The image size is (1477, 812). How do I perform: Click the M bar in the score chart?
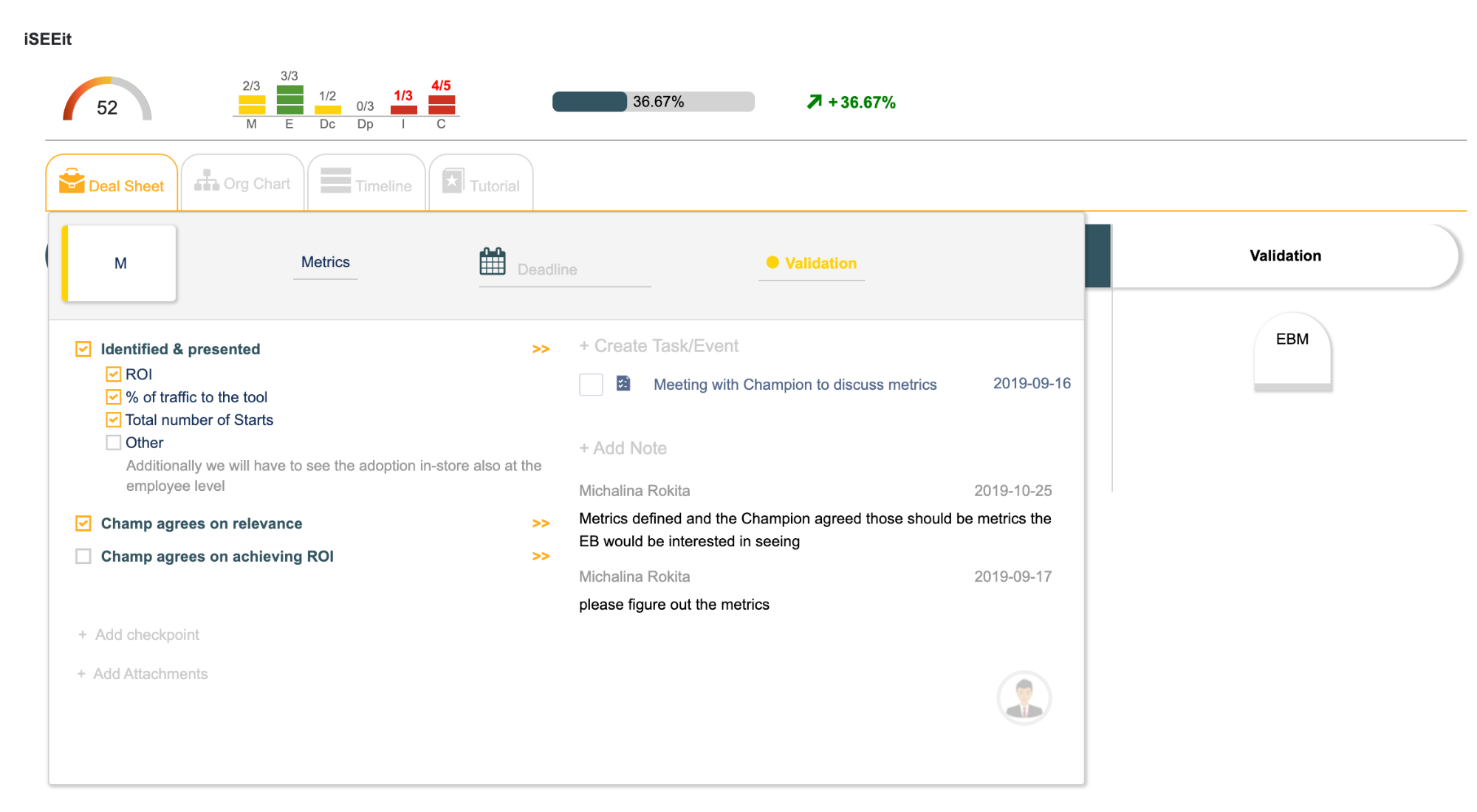pos(252,105)
